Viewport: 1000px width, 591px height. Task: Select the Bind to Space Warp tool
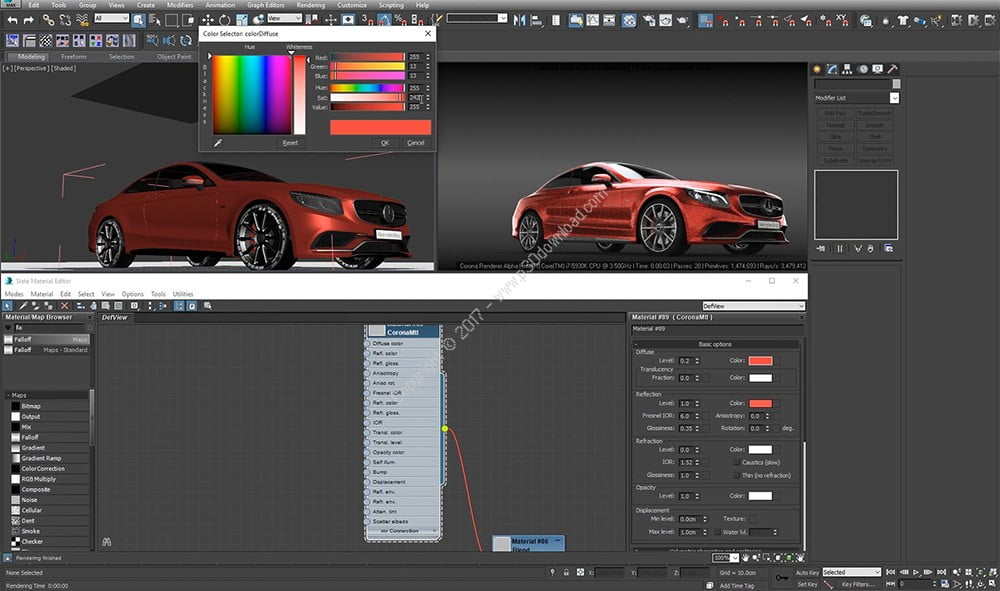[x=82, y=20]
